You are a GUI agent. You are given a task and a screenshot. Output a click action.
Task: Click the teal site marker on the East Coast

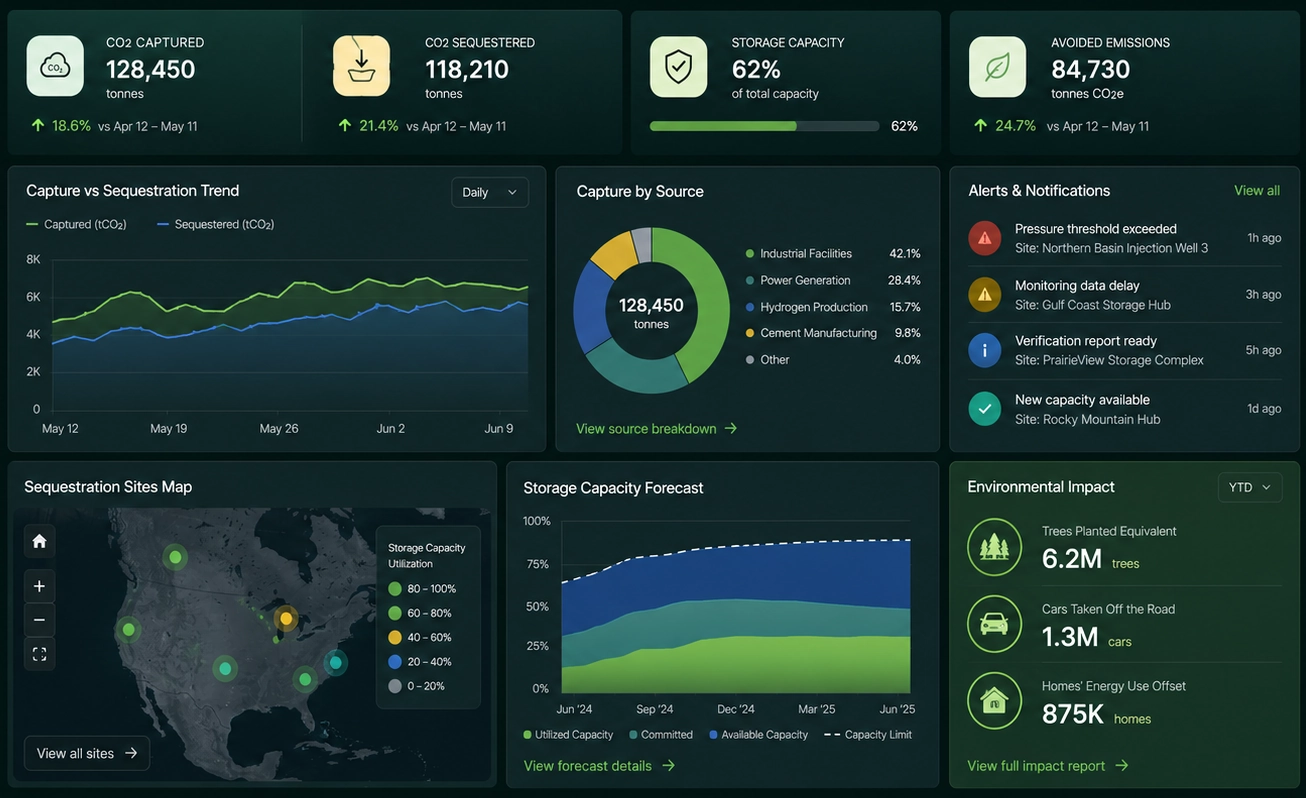336,662
